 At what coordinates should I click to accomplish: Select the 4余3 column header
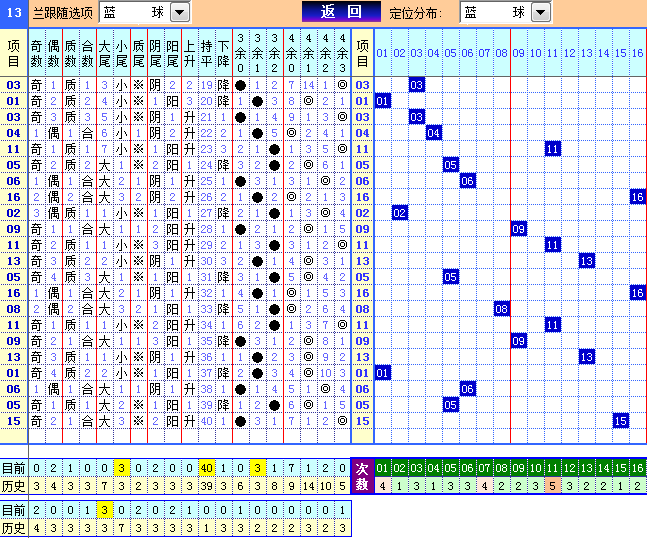coord(342,53)
